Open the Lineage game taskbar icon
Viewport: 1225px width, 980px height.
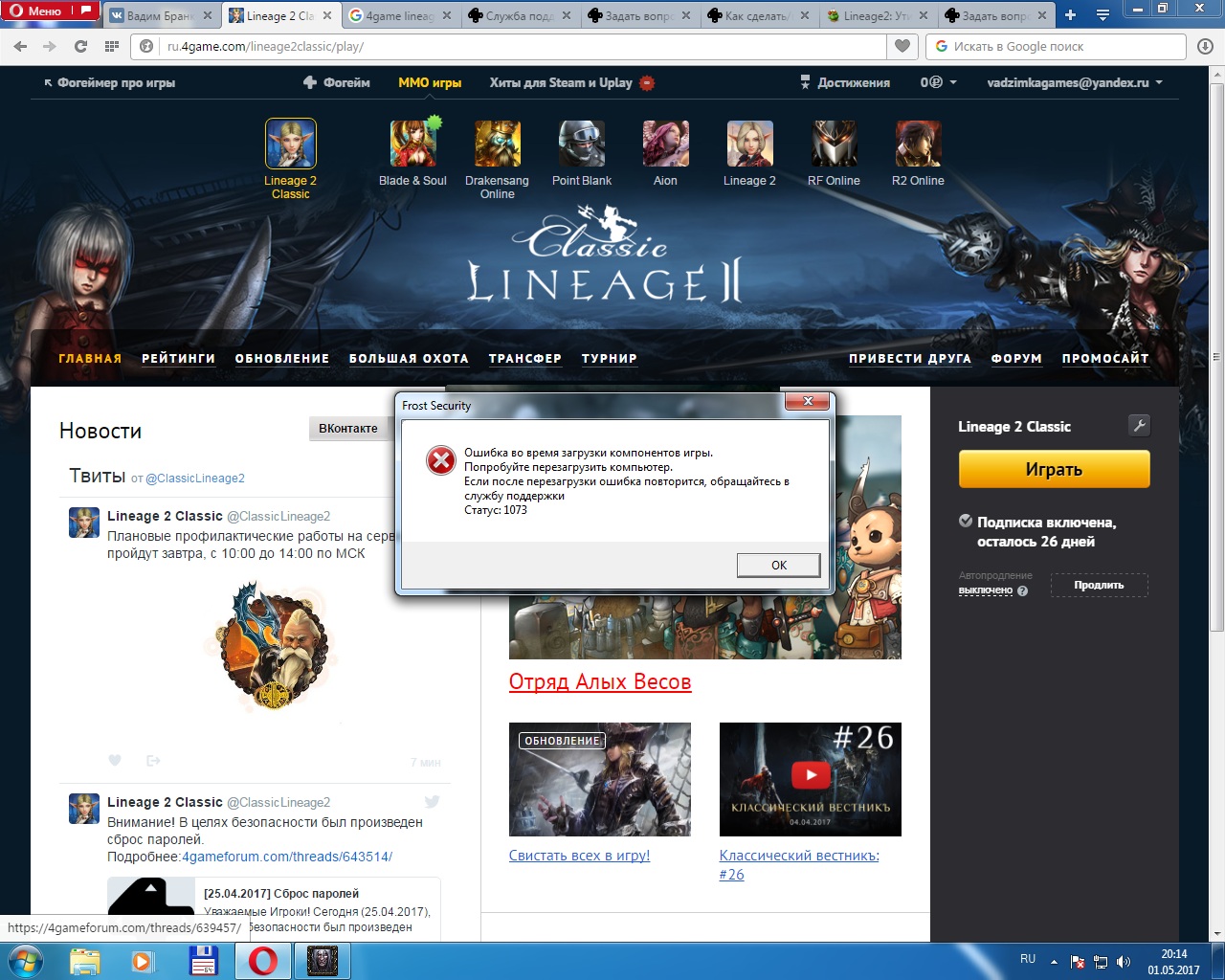323,961
